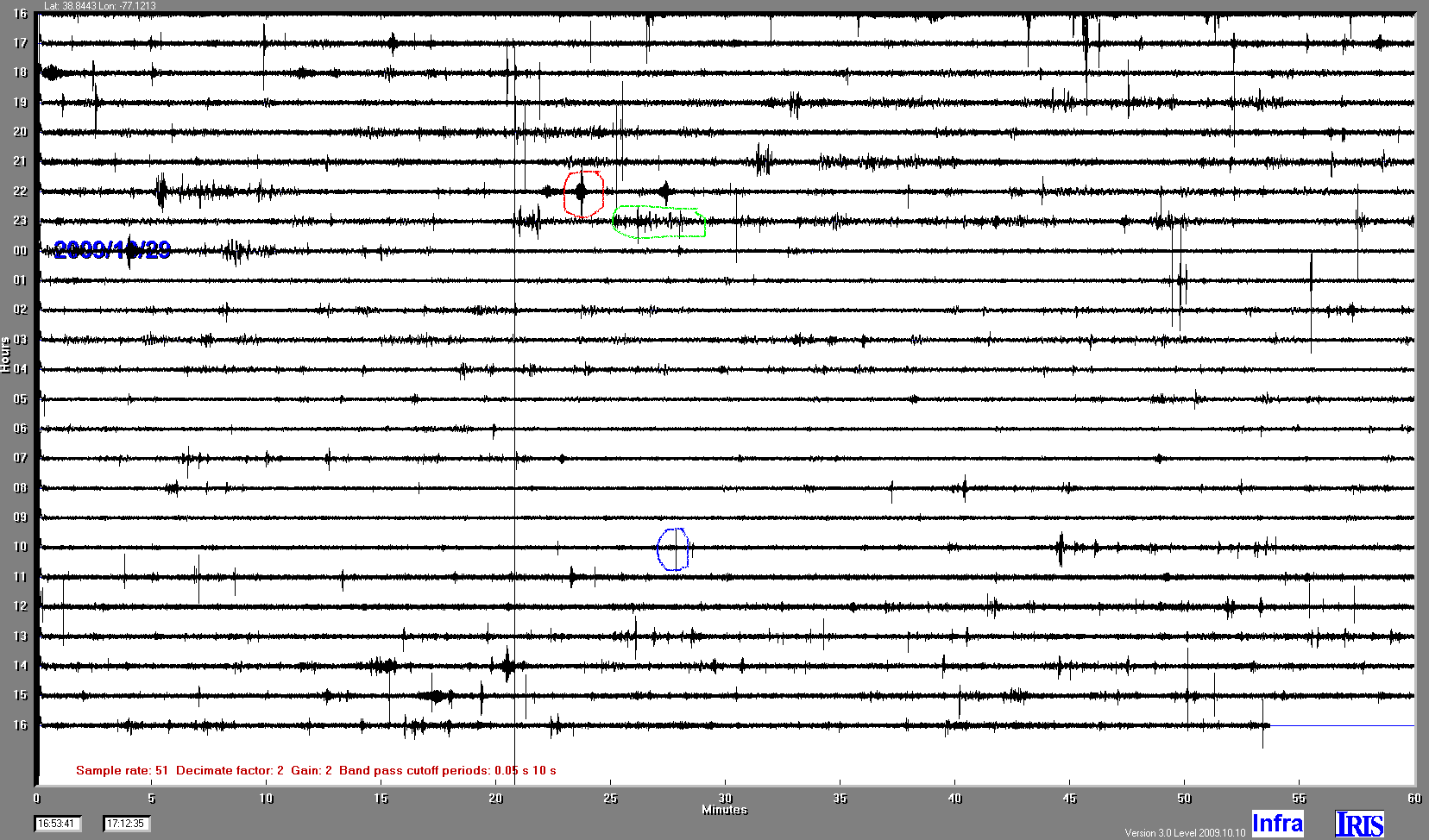The width and height of the screenshot is (1429, 840).
Task: Click minute tick label 30
Action: (725, 799)
